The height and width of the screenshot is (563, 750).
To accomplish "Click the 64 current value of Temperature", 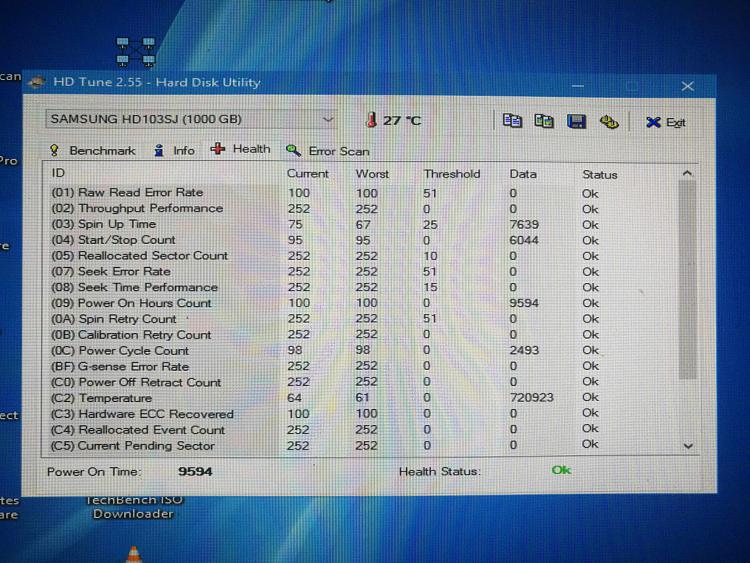I will 294,398.
